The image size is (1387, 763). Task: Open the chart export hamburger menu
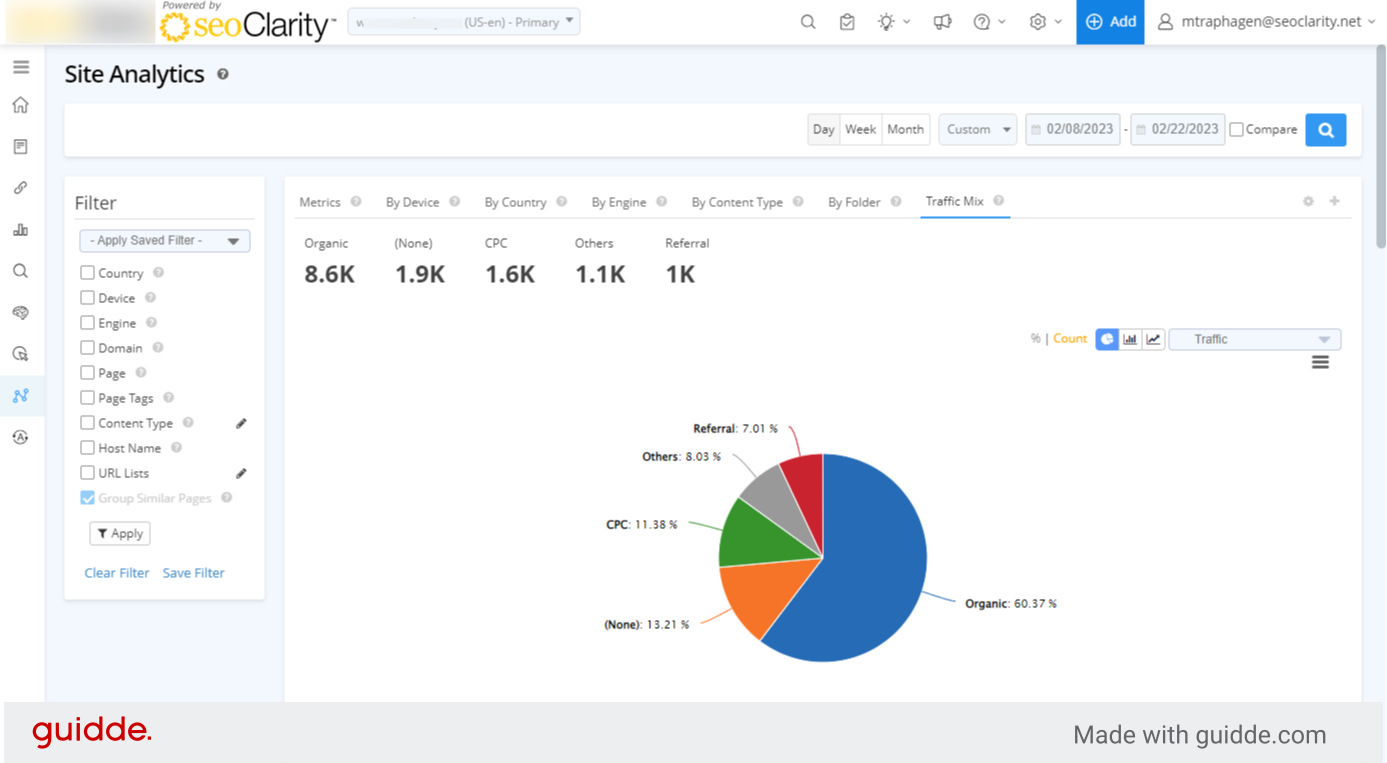(x=1320, y=362)
